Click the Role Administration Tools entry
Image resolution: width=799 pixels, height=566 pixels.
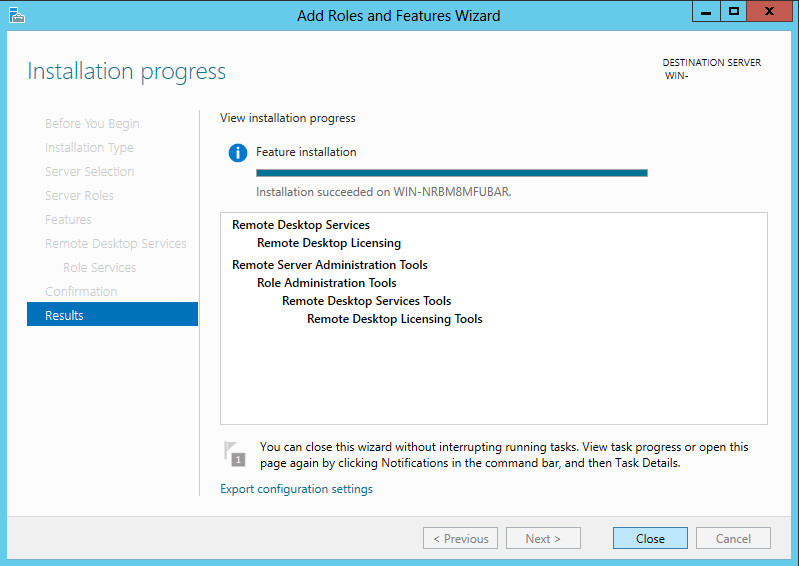[x=327, y=283]
